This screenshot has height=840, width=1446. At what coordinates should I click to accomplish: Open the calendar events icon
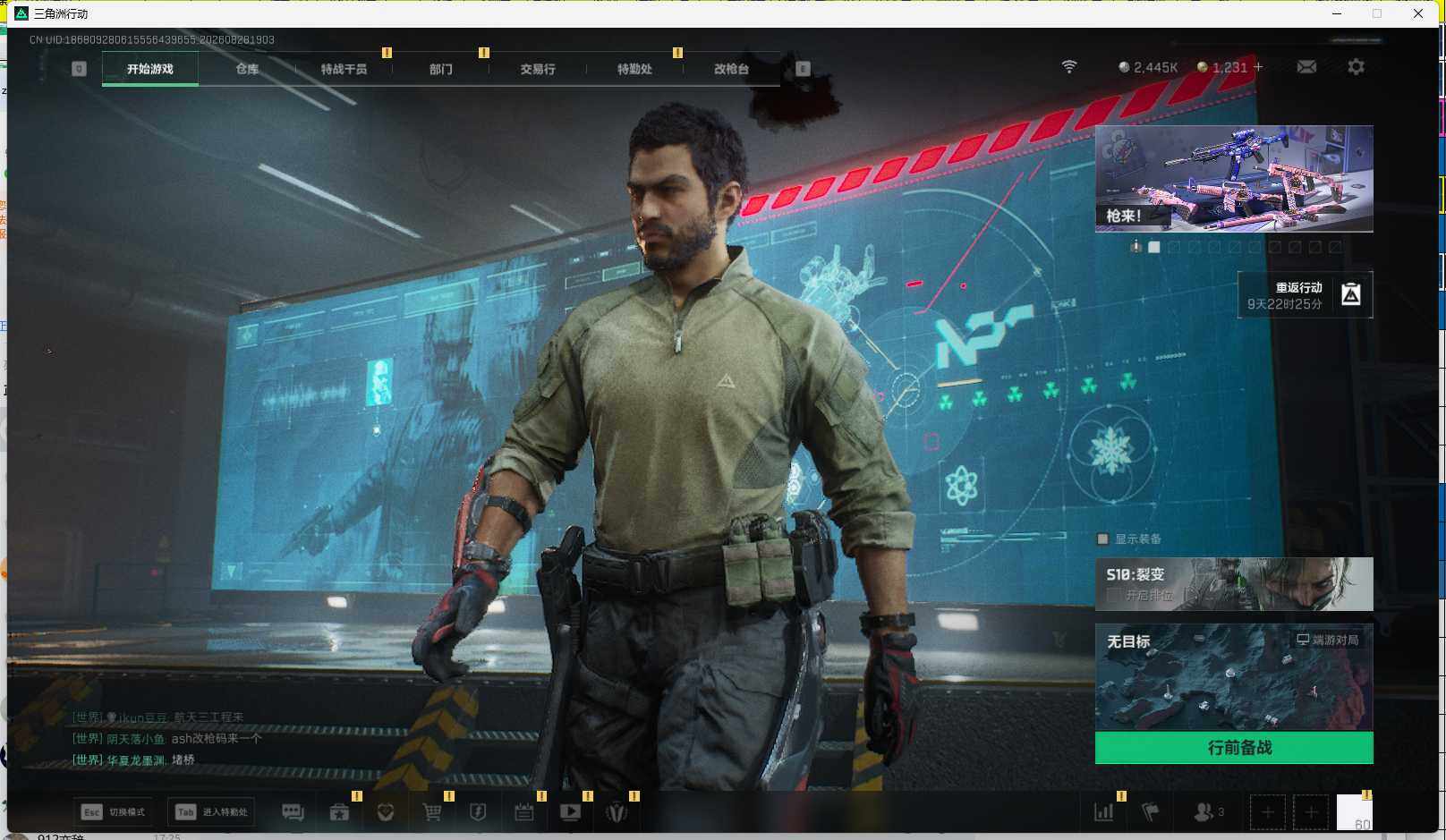(524, 812)
